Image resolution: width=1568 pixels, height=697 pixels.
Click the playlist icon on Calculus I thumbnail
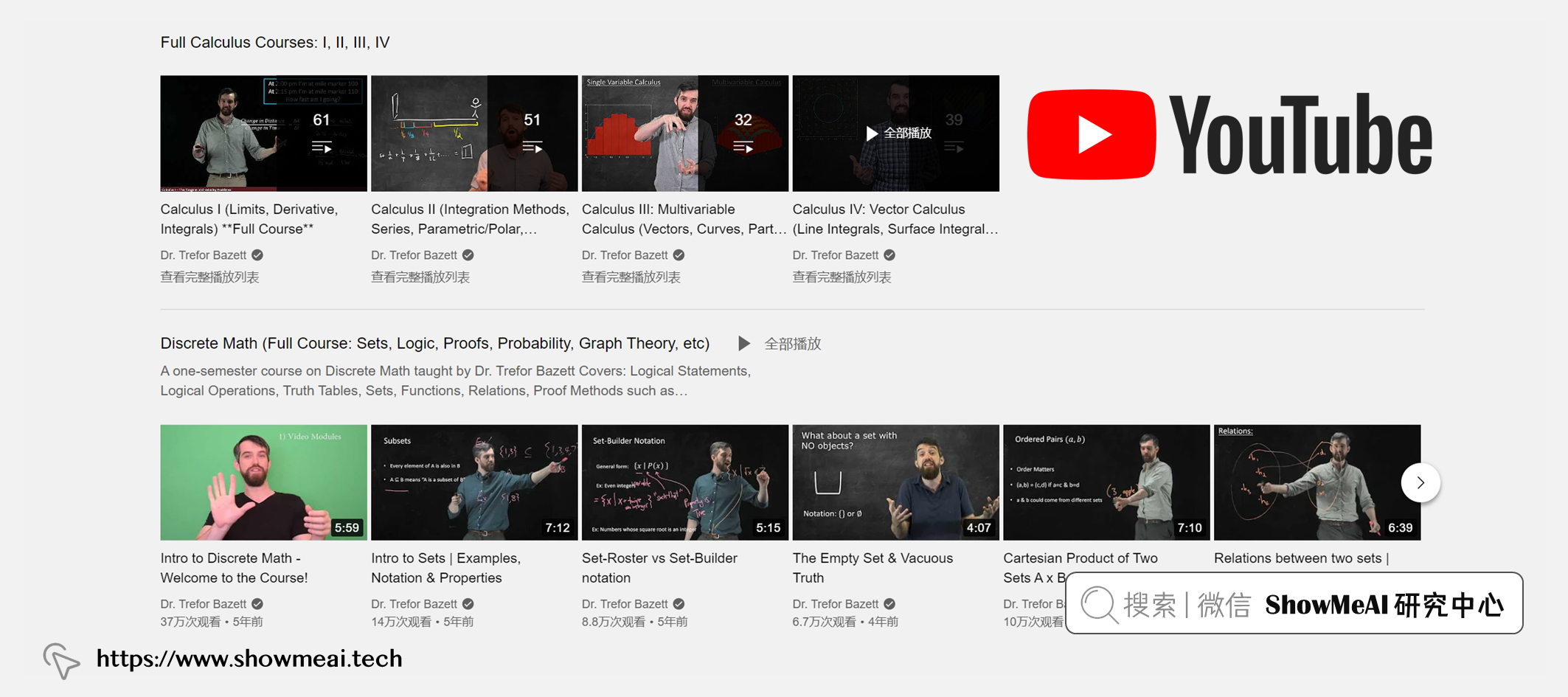pyautogui.click(x=322, y=148)
